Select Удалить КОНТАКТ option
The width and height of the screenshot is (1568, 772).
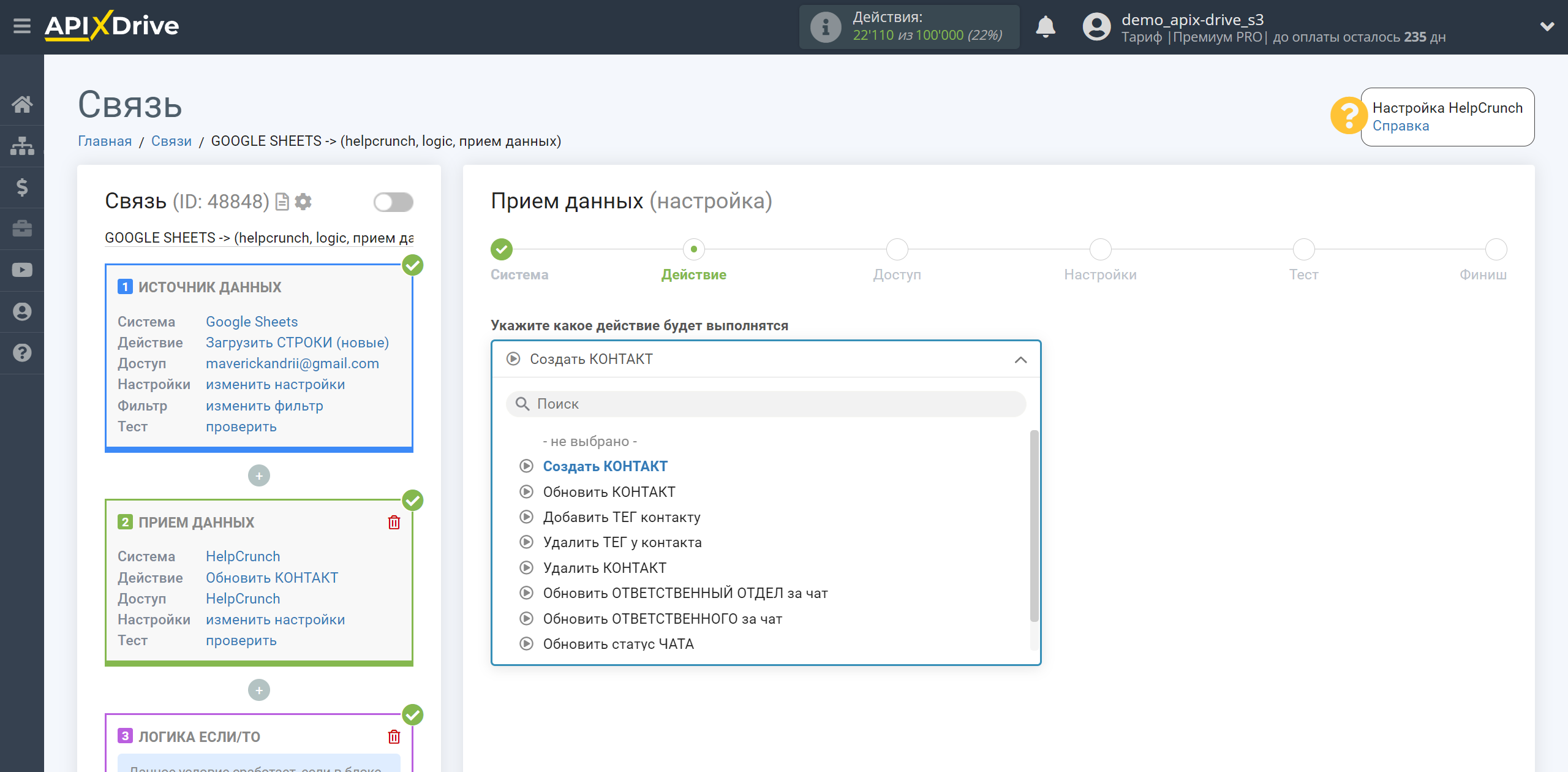click(605, 568)
